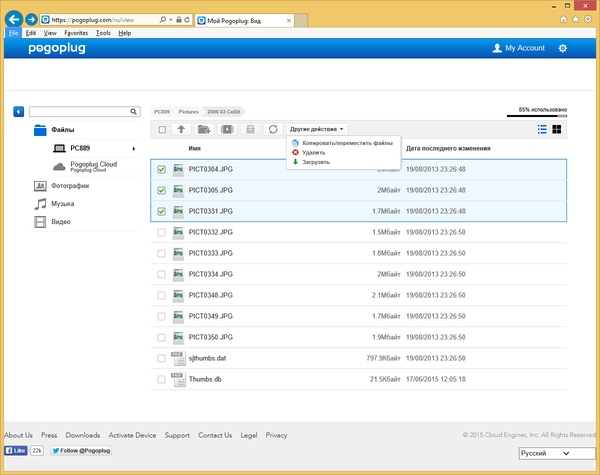
Task: Switch to grid thumbnail view
Action: click(x=557, y=128)
